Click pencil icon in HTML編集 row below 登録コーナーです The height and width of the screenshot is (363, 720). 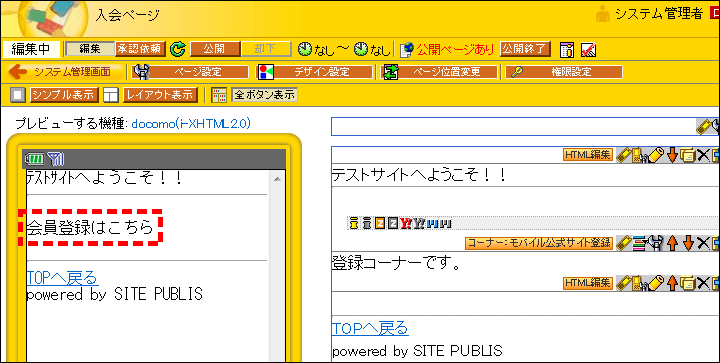(x=656, y=283)
